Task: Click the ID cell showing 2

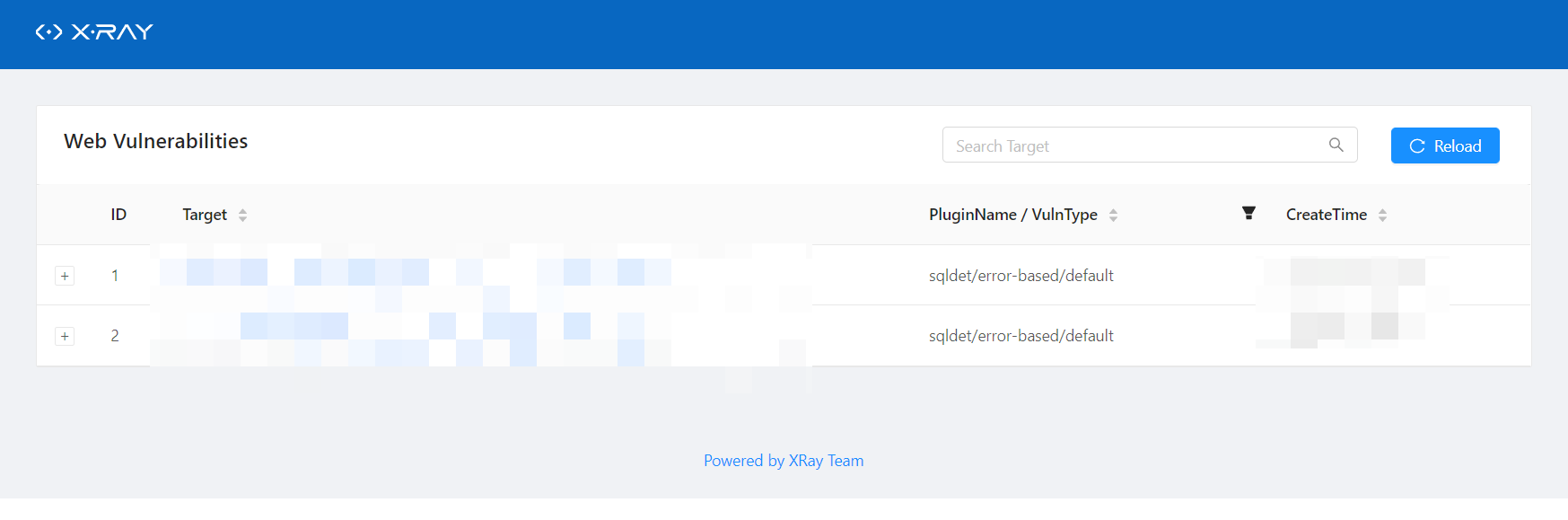Action: pos(115,336)
